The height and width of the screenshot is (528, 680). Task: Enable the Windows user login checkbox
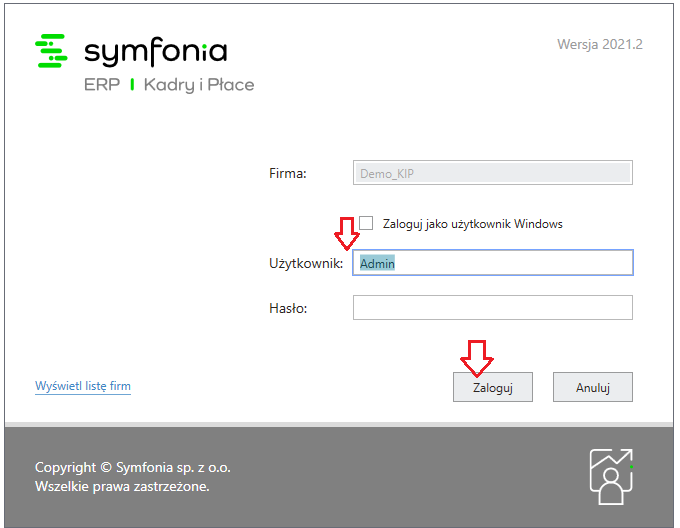366,223
